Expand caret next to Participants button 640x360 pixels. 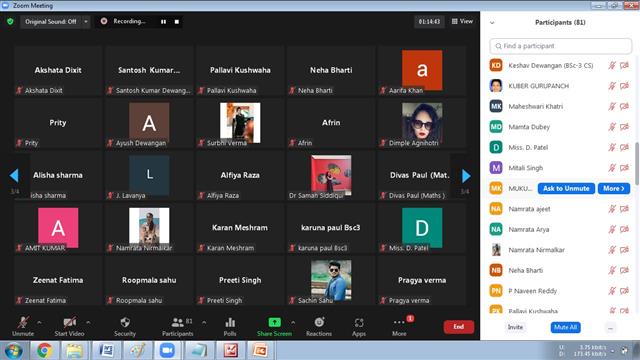tap(204, 322)
